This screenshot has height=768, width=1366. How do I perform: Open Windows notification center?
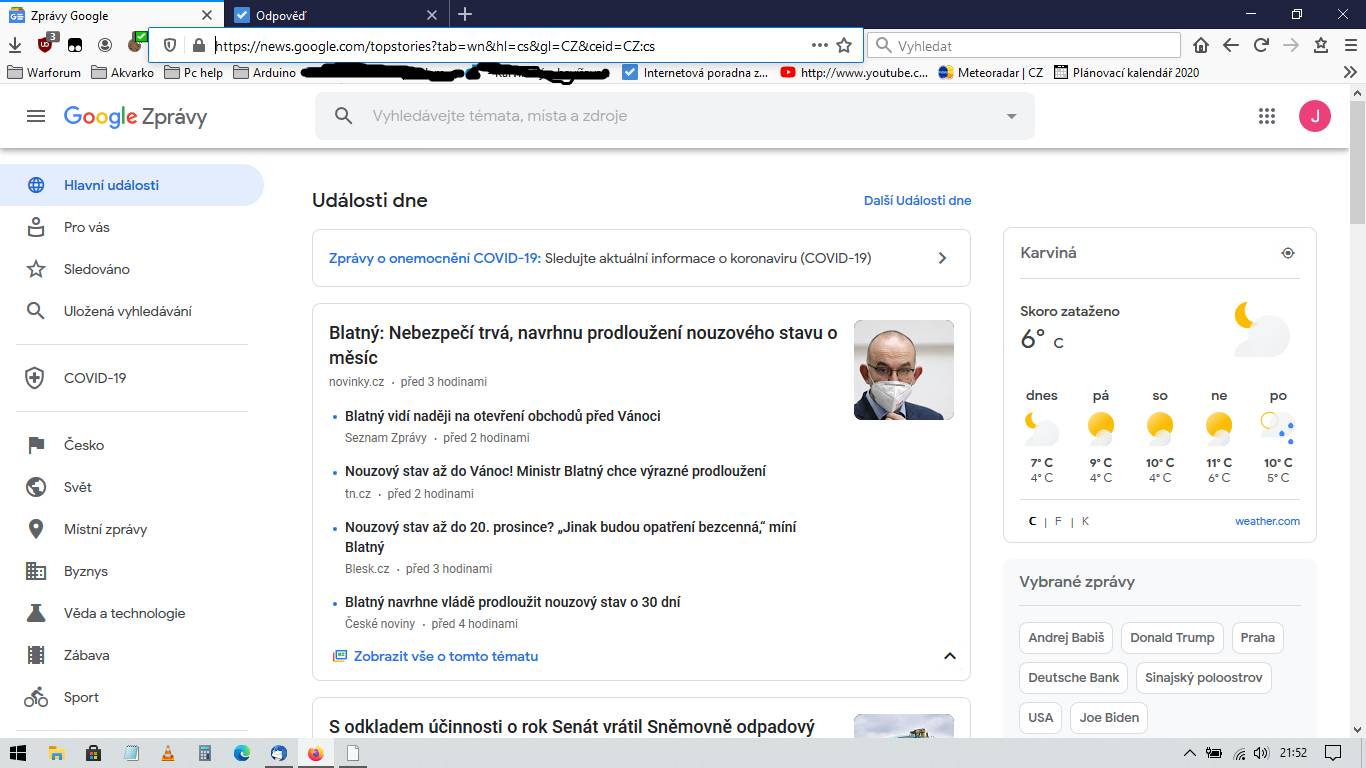(x=1332, y=753)
